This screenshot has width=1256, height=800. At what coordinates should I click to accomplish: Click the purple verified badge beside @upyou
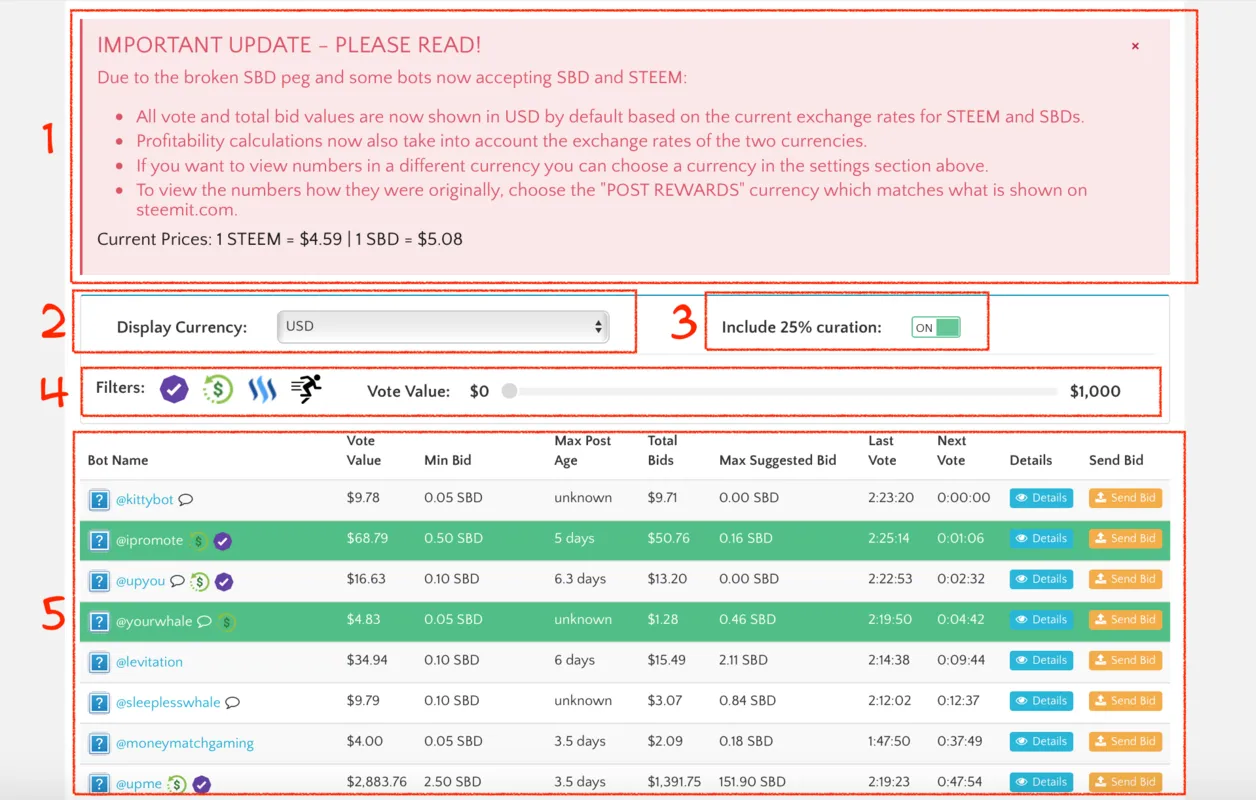[x=224, y=581]
